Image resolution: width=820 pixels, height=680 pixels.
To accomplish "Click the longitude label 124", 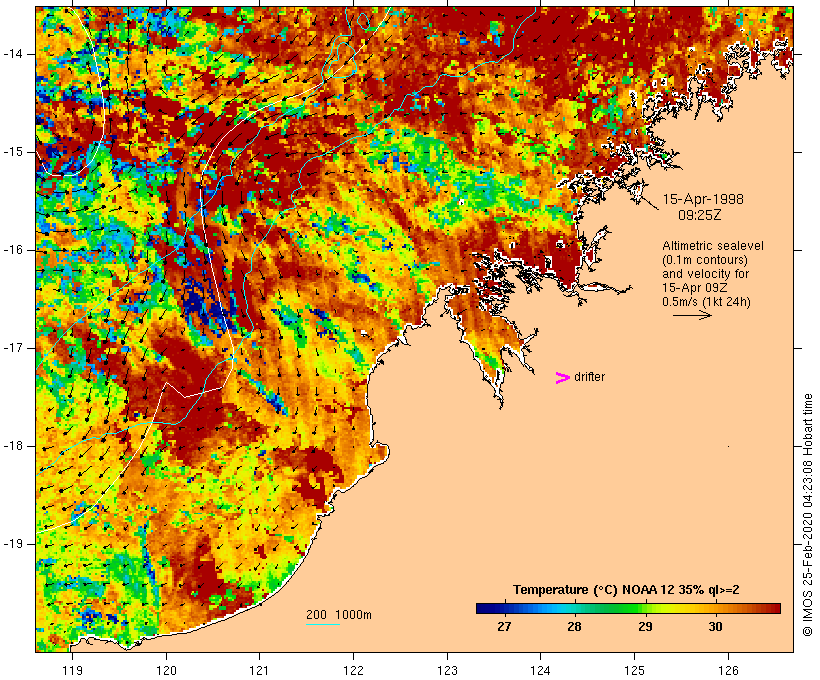I will coord(541,670).
